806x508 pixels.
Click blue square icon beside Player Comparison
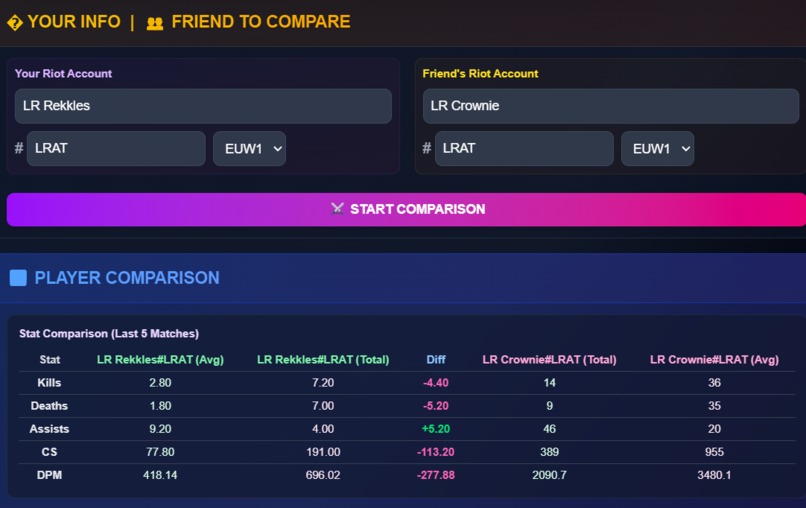point(18,278)
